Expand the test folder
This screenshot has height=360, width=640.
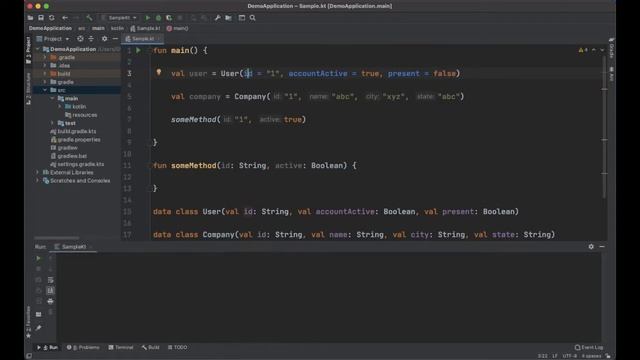(52, 123)
